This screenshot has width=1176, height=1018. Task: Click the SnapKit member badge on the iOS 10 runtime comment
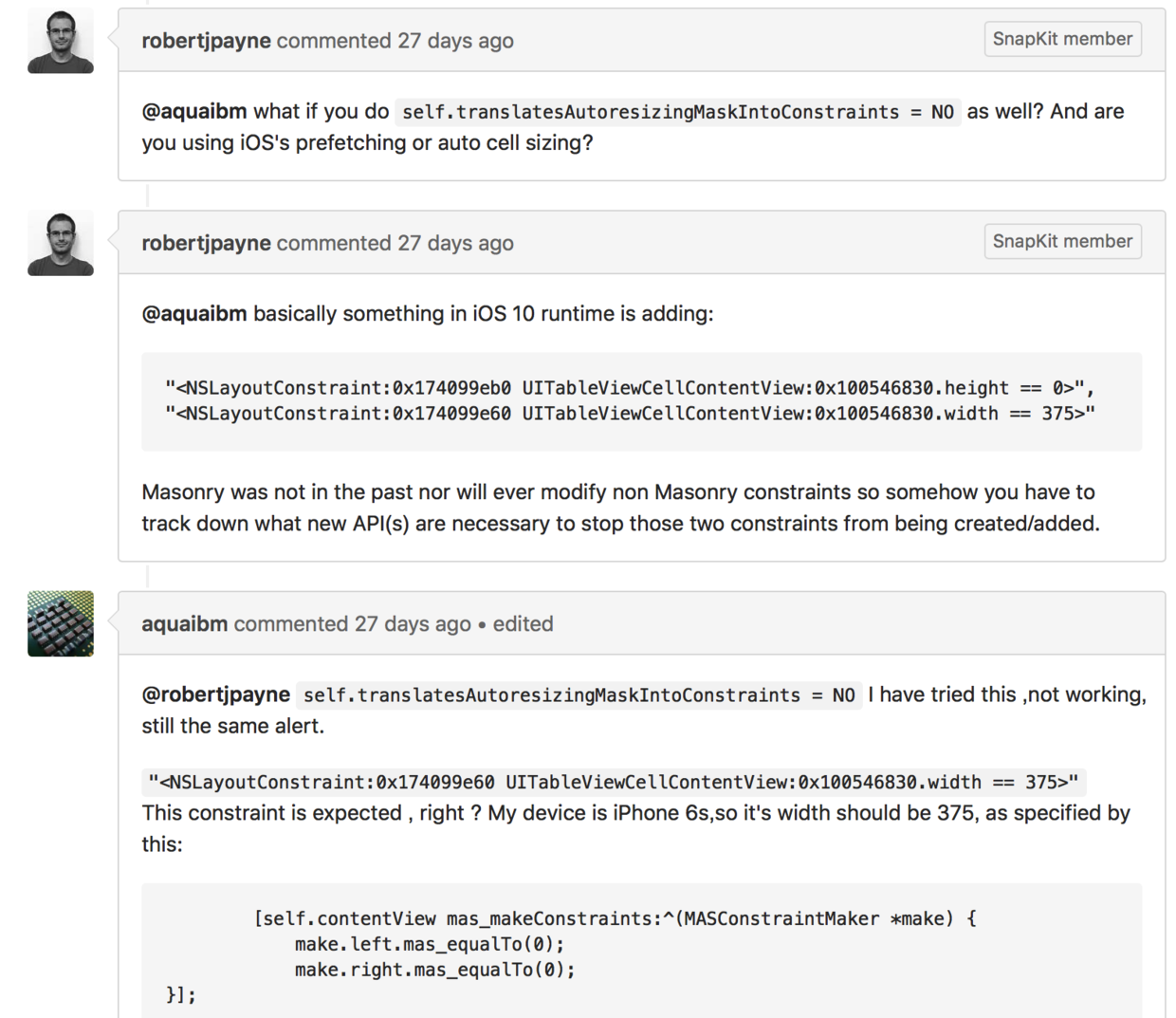coord(1062,241)
